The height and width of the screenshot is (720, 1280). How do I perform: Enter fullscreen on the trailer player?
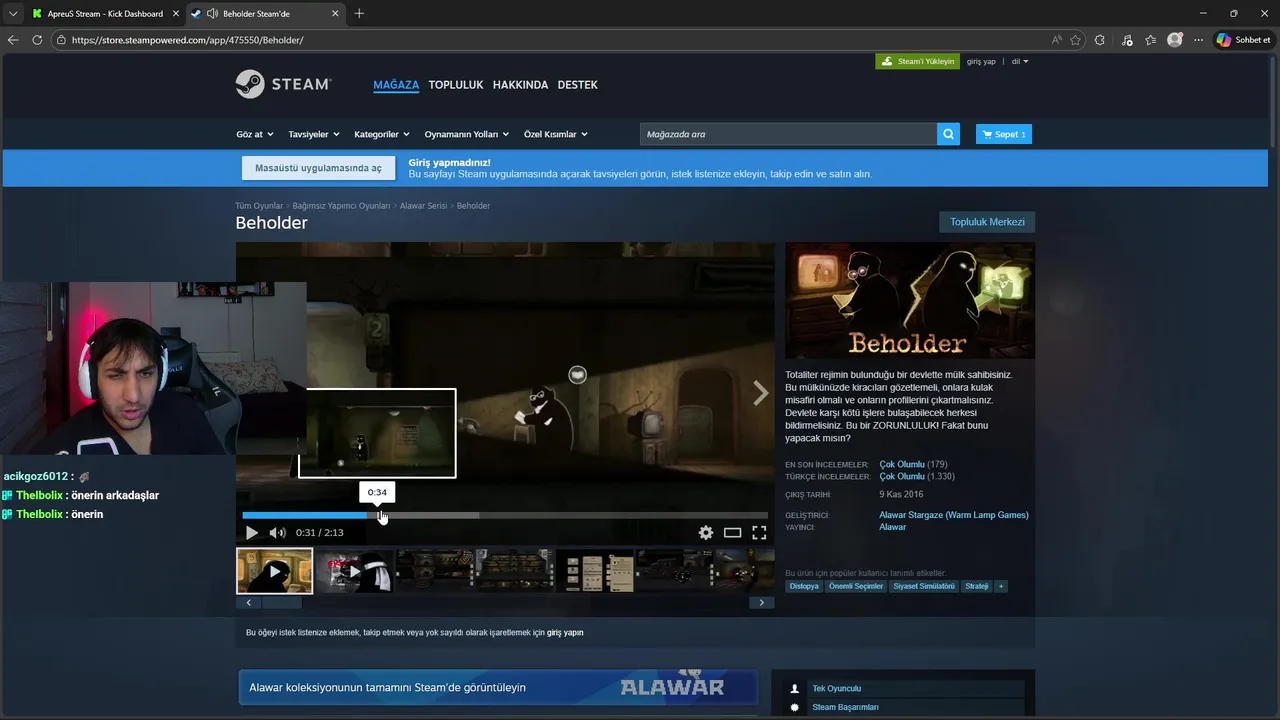point(759,533)
